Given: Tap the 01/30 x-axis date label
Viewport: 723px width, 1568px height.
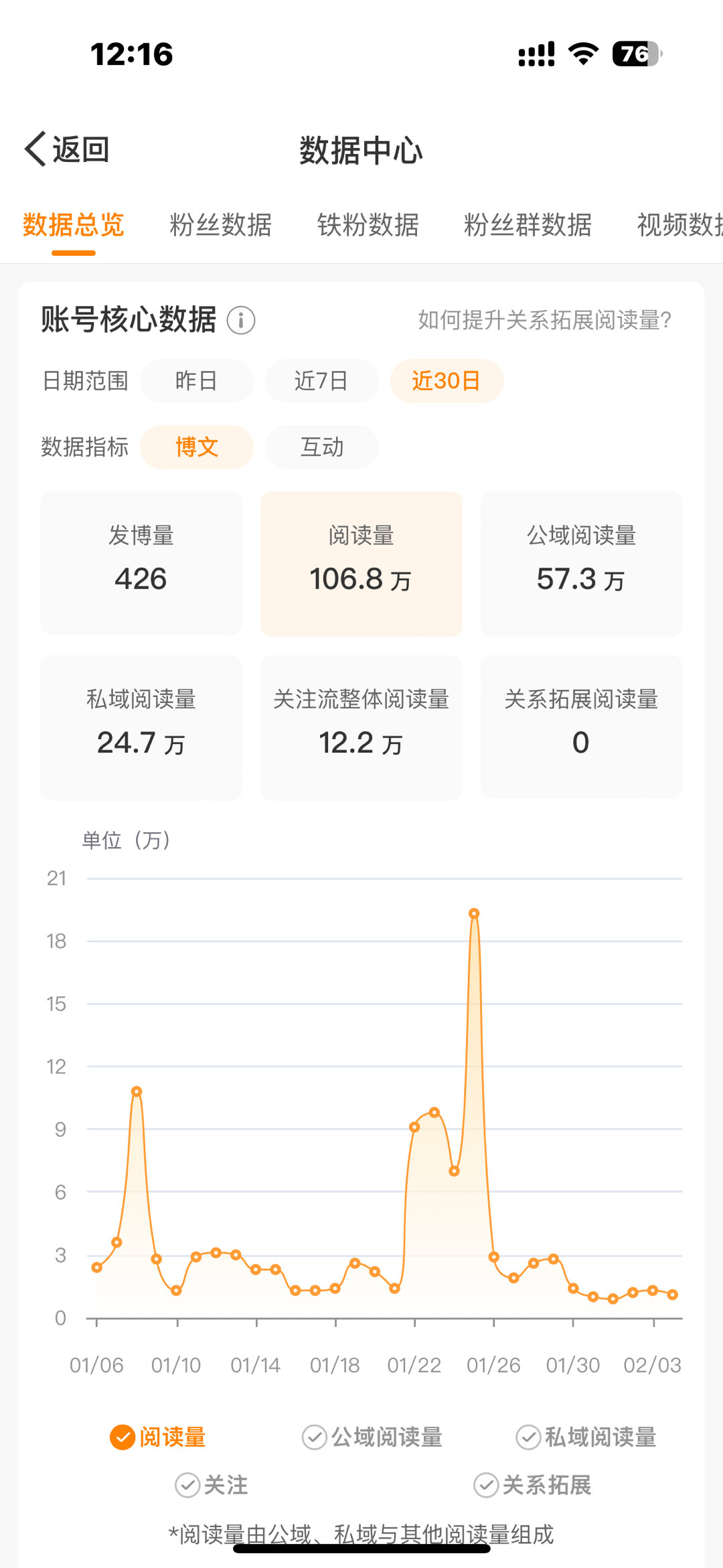Looking at the screenshot, I should 573,1365.
